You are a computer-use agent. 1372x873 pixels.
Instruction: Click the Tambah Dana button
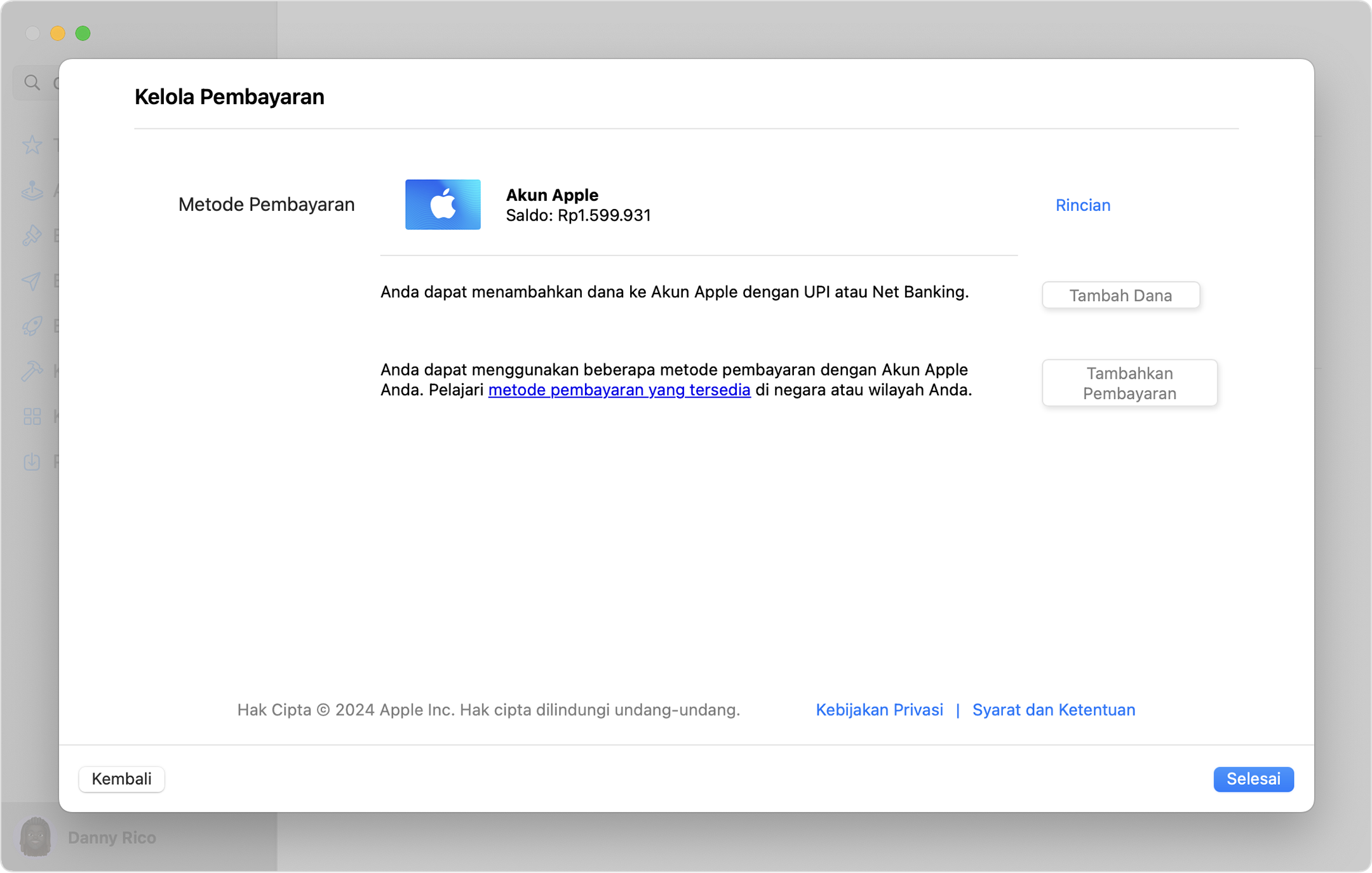[x=1120, y=295]
